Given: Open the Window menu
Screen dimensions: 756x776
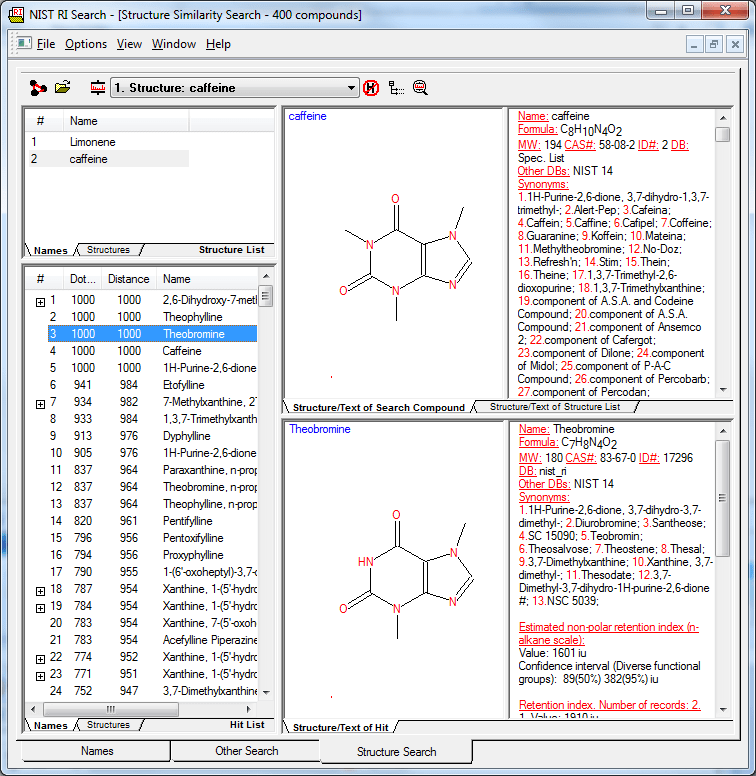Looking at the screenshot, I should (174, 44).
